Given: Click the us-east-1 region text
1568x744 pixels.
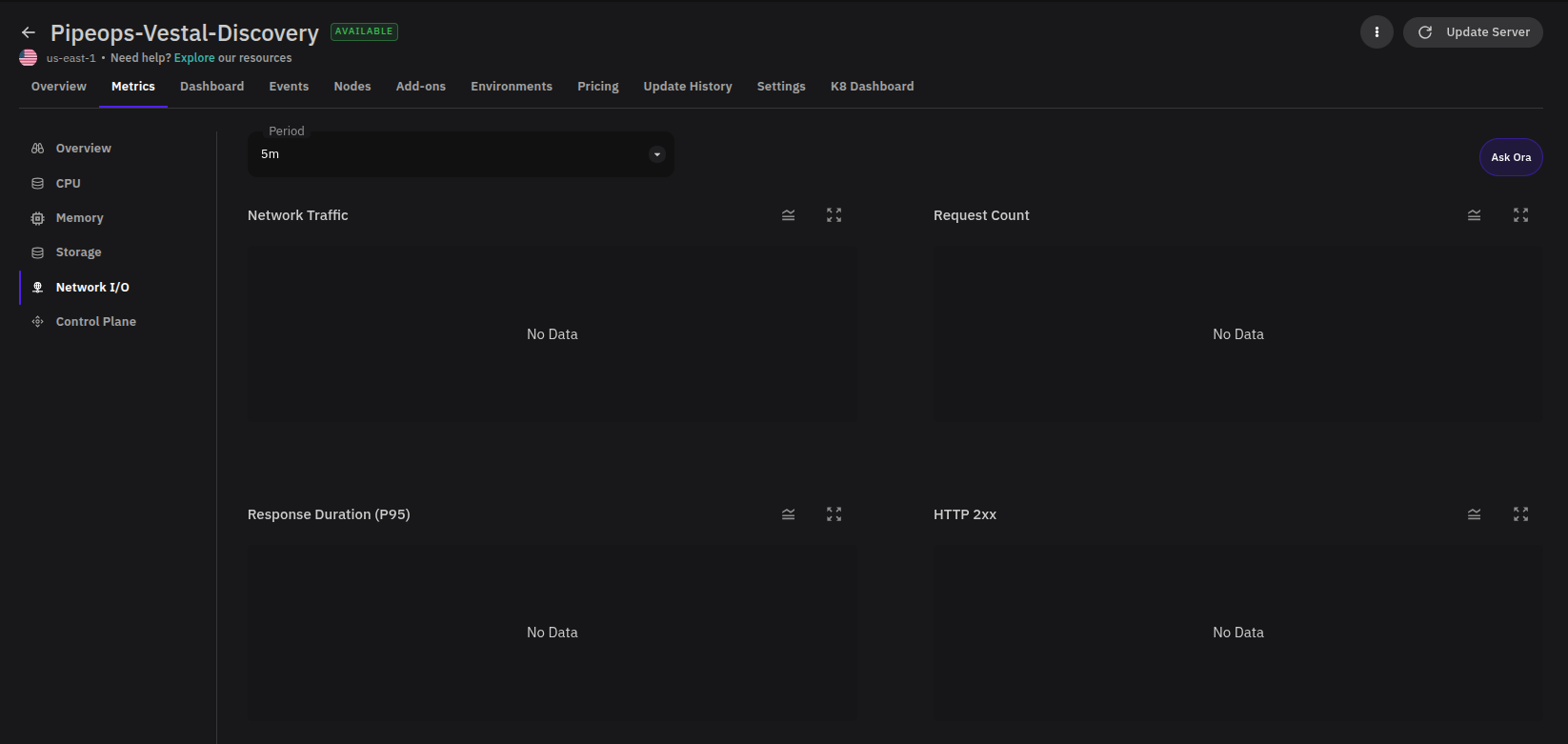Looking at the screenshot, I should 71,58.
